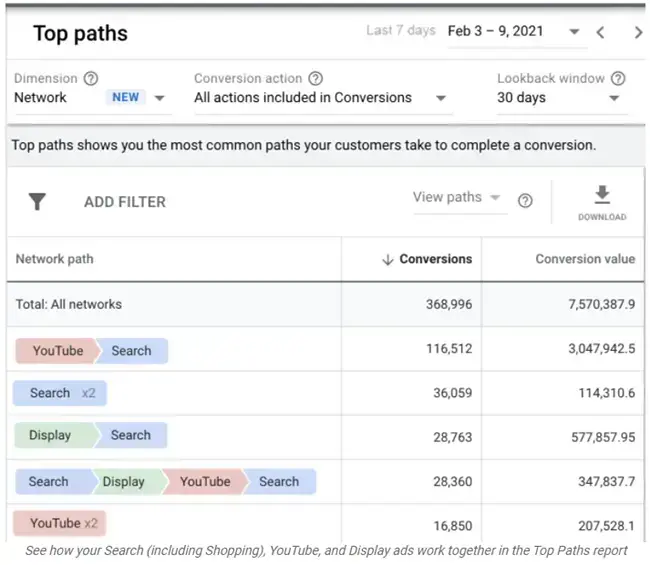650x565 pixels.
Task: Click the conversion value 3,047,942.5
Action: click(x=601, y=349)
